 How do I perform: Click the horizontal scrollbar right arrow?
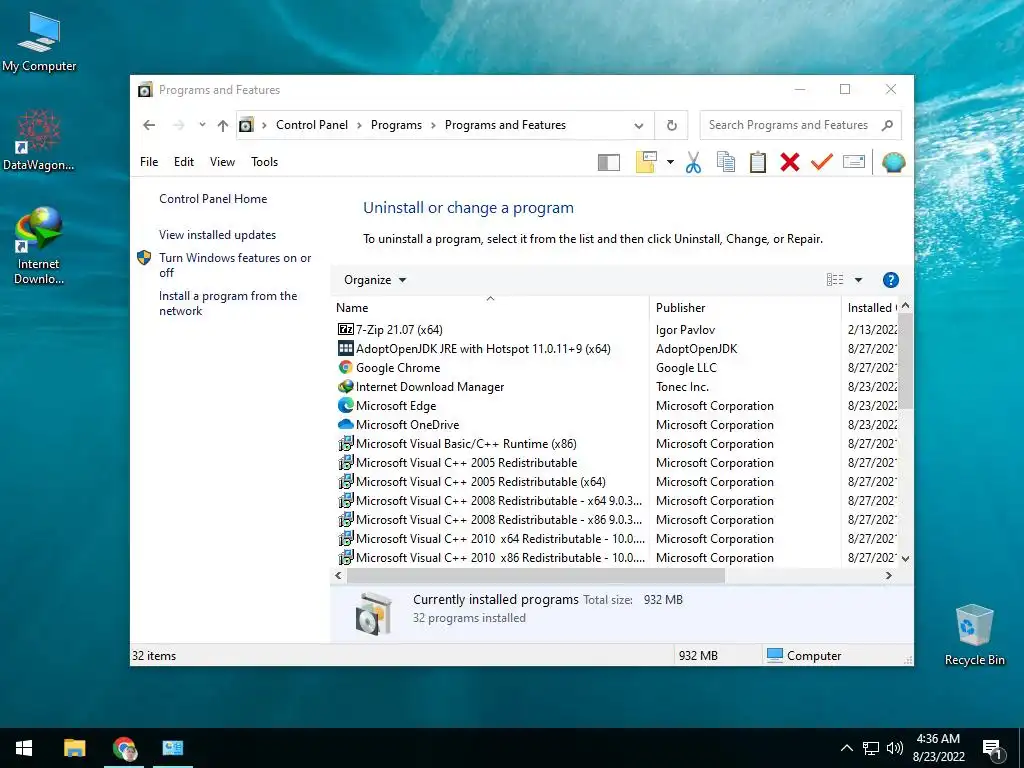[x=889, y=575]
